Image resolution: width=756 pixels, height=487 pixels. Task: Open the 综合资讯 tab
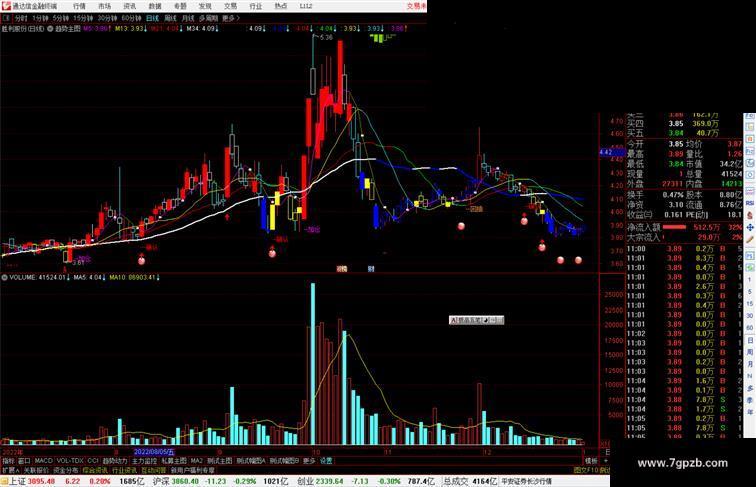point(95,470)
